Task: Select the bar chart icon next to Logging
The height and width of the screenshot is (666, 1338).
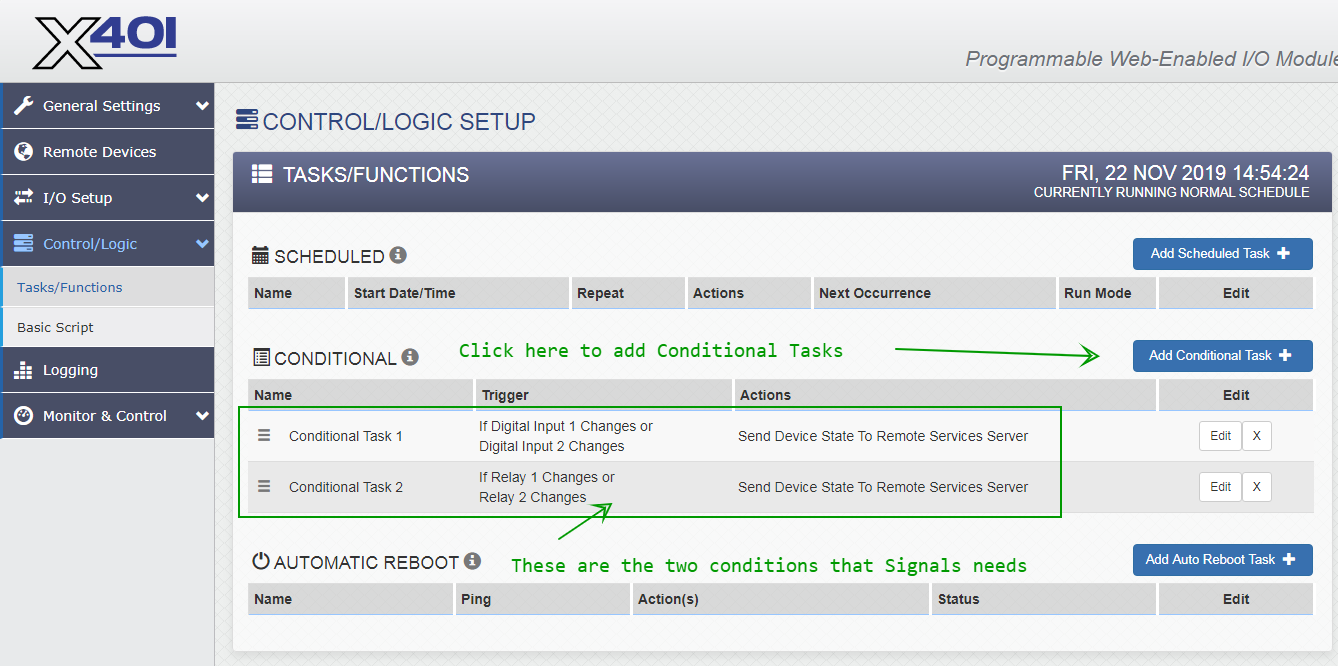Action: point(22,370)
